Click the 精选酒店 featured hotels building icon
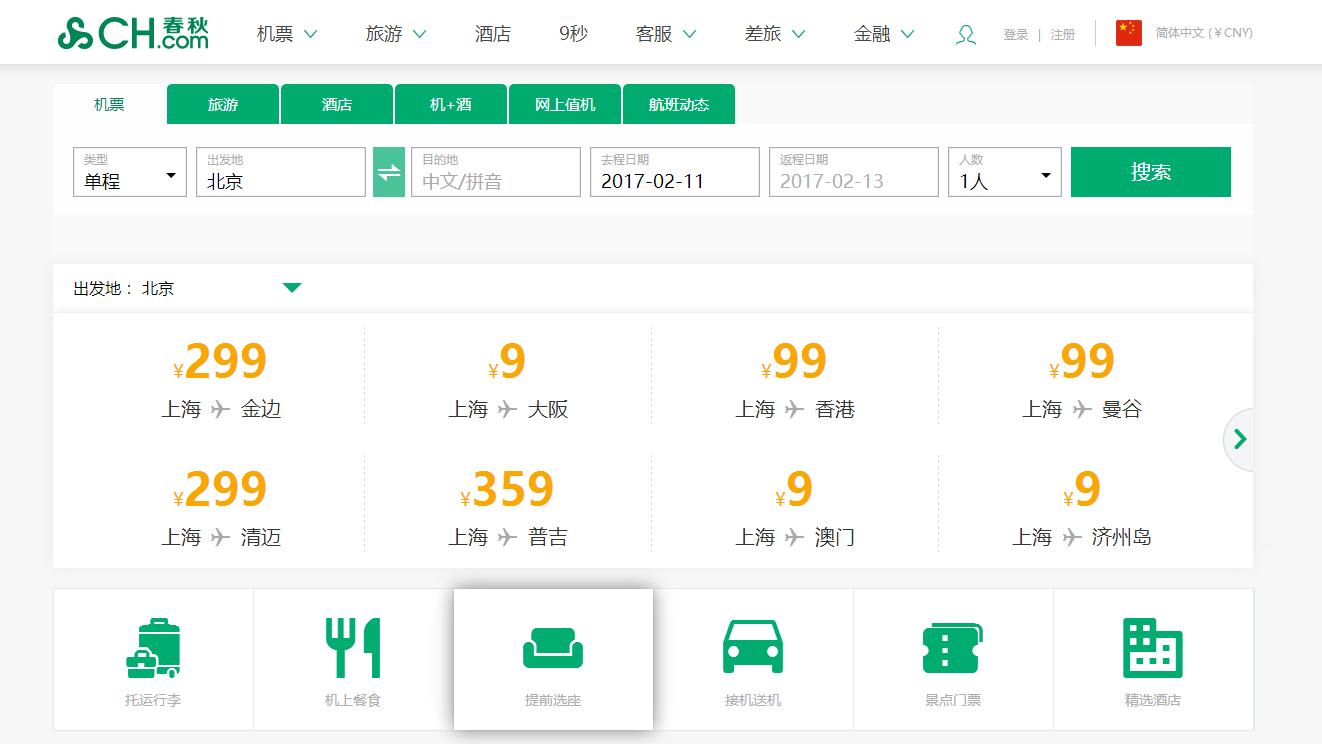The width and height of the screenshot is (1322, 744). (x=1153, y=649)
